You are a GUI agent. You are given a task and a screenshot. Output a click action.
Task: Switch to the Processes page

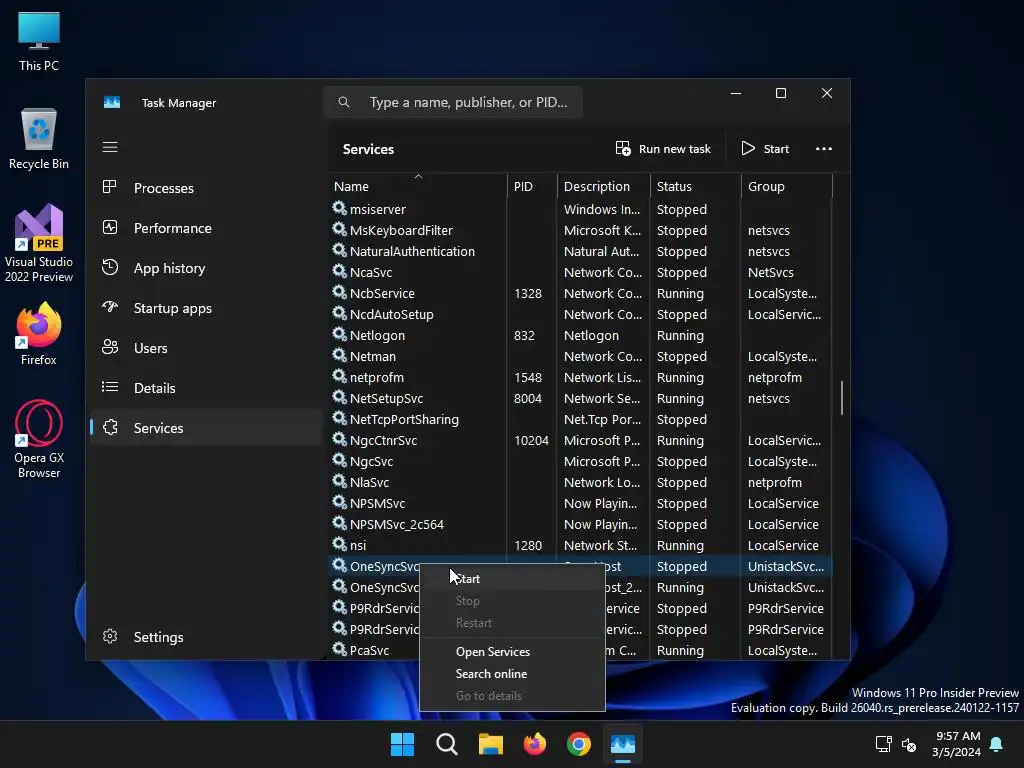coord(205,188)
